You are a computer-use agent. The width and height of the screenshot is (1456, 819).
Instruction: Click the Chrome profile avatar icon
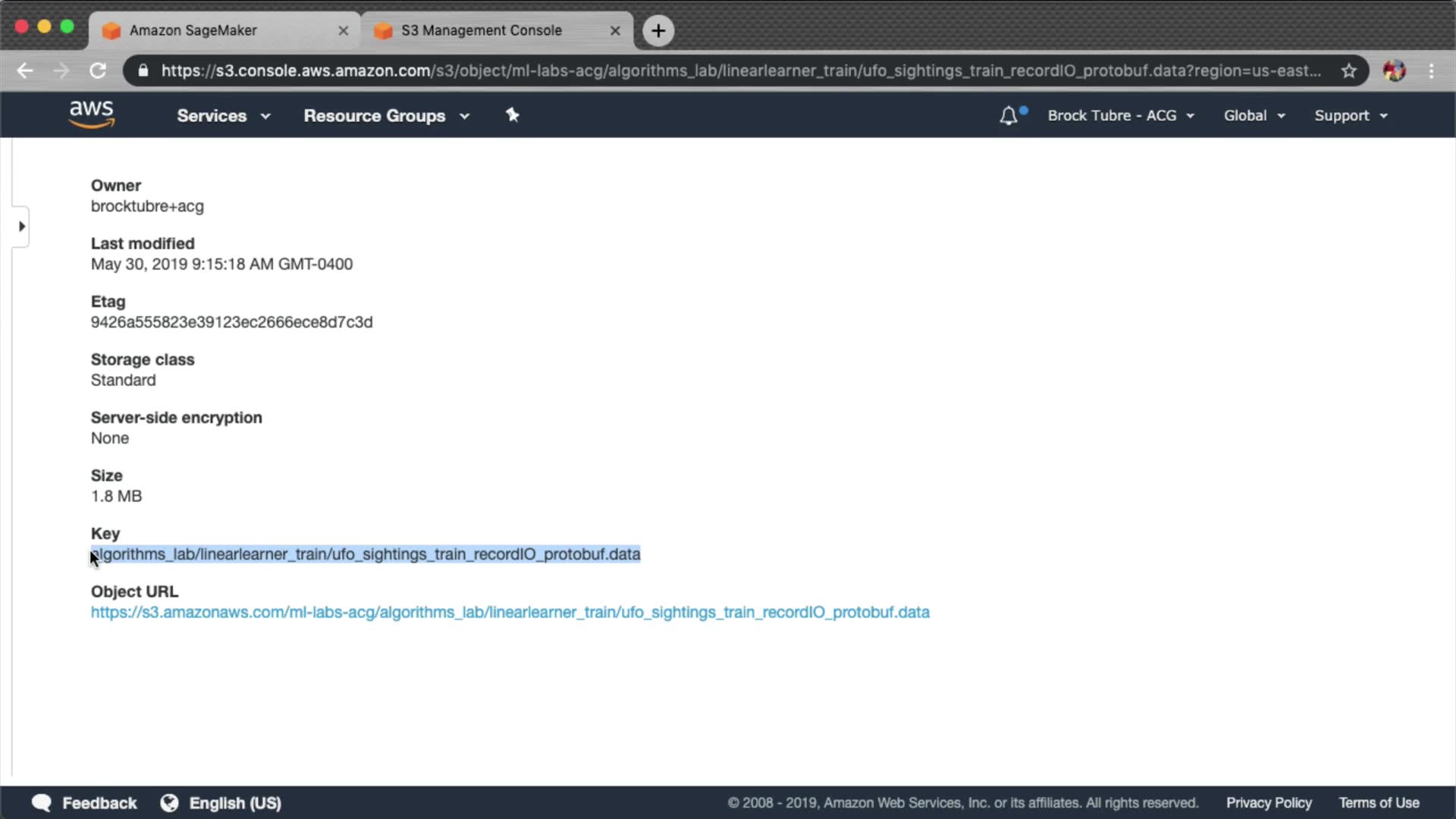tap(1394, 71)
